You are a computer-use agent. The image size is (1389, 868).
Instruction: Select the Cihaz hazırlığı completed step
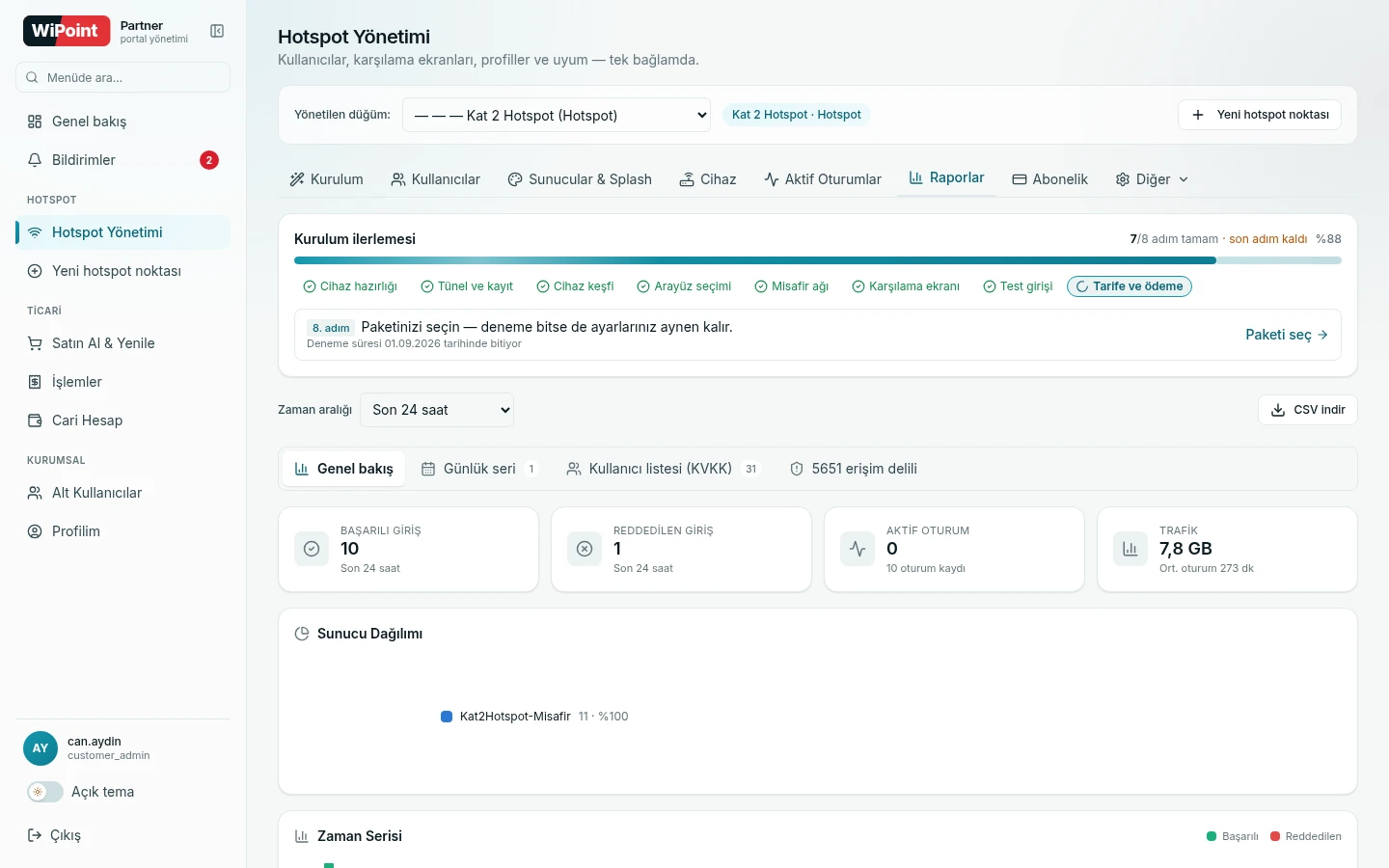coord(350,286)
